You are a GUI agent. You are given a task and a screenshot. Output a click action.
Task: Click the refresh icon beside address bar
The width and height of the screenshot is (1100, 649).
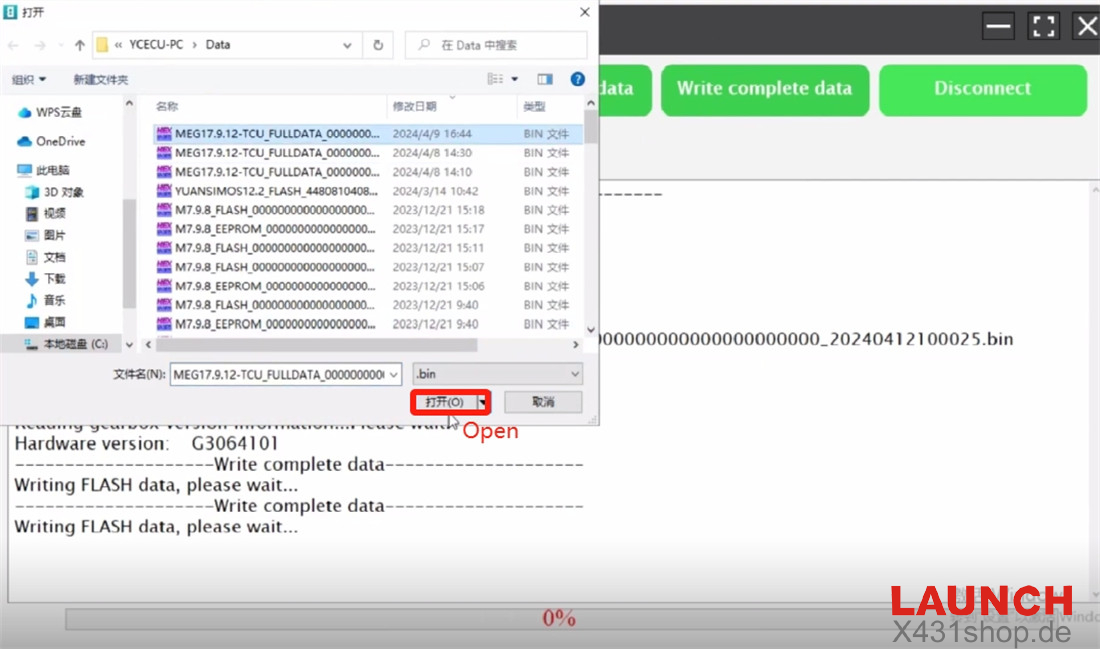point(378,45)
